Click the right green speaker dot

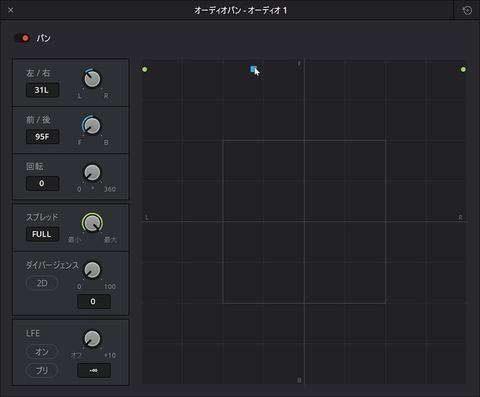pos(463,69)
